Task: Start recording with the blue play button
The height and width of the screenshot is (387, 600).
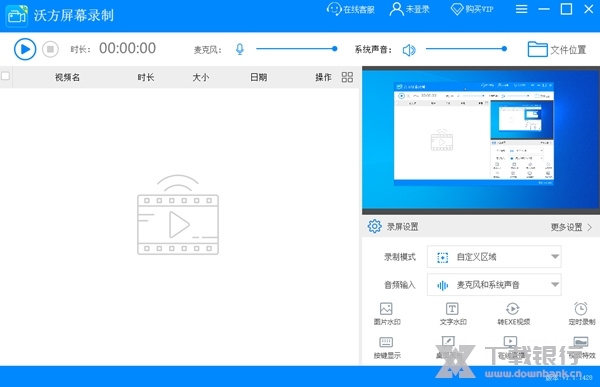Action: [x=25, y=49]
